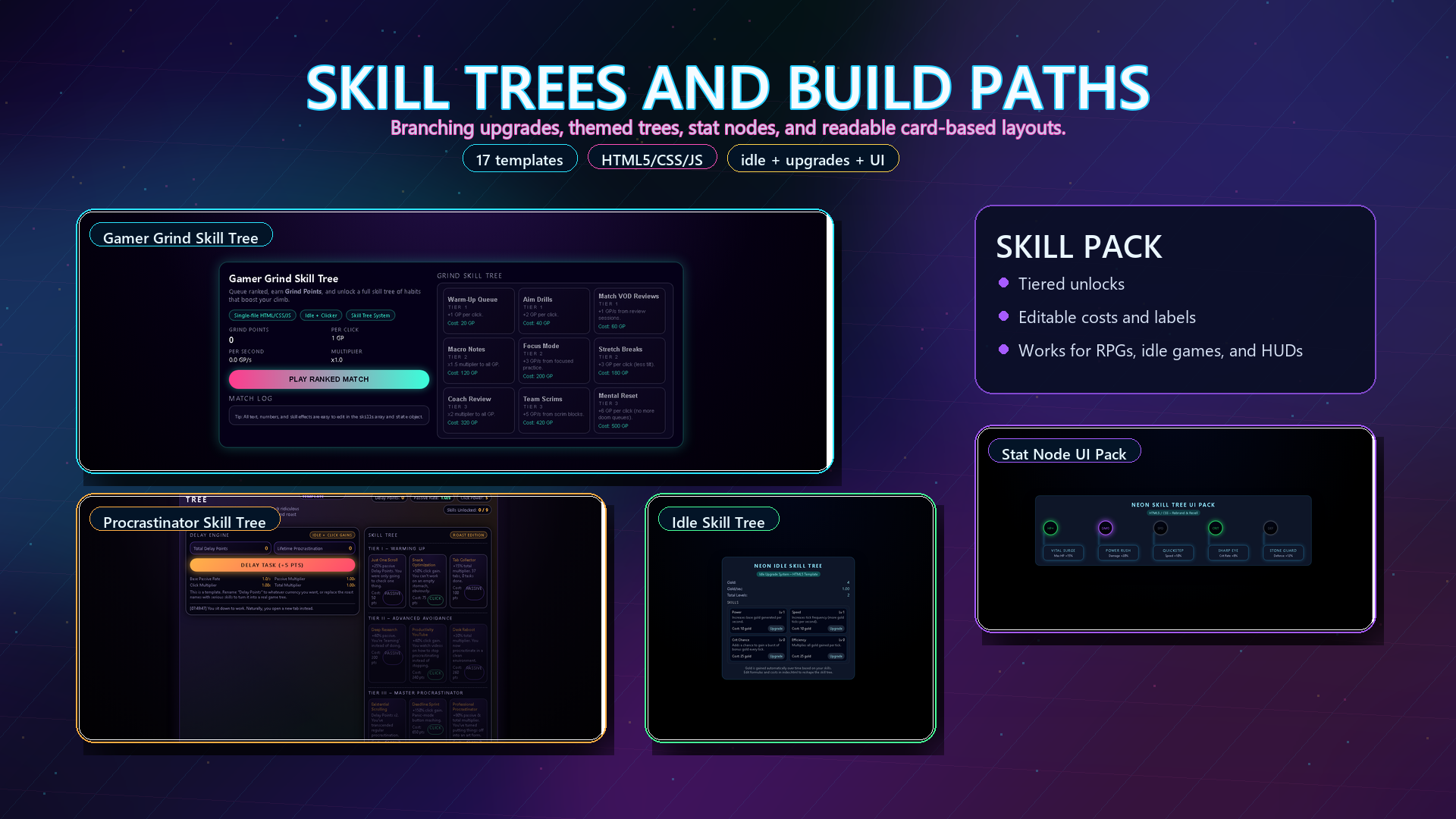Buy the Mental Reset skill card
The image size is (1456, 819).
pos(629,410)
